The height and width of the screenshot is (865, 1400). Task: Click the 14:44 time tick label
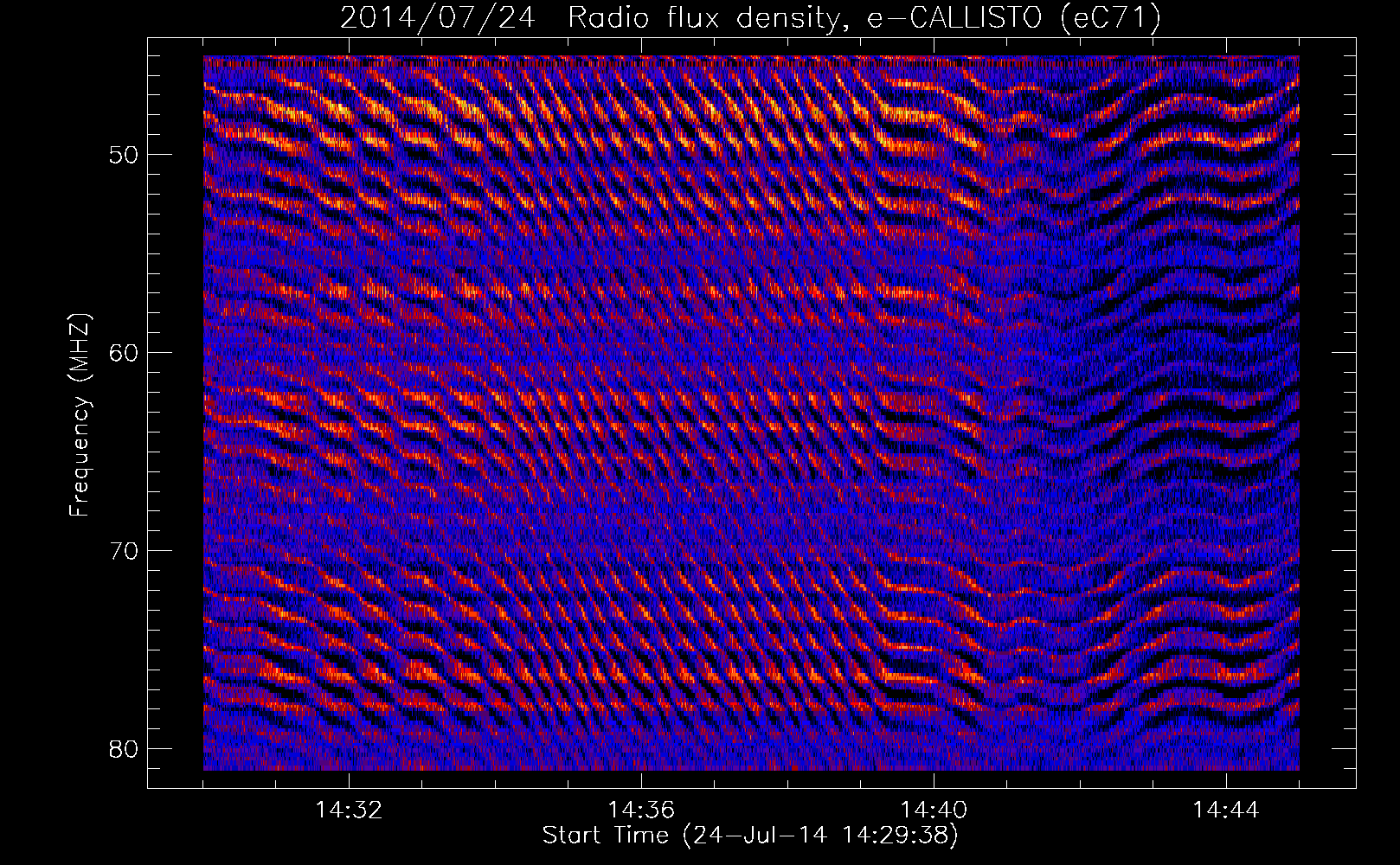coord(1225,811)
